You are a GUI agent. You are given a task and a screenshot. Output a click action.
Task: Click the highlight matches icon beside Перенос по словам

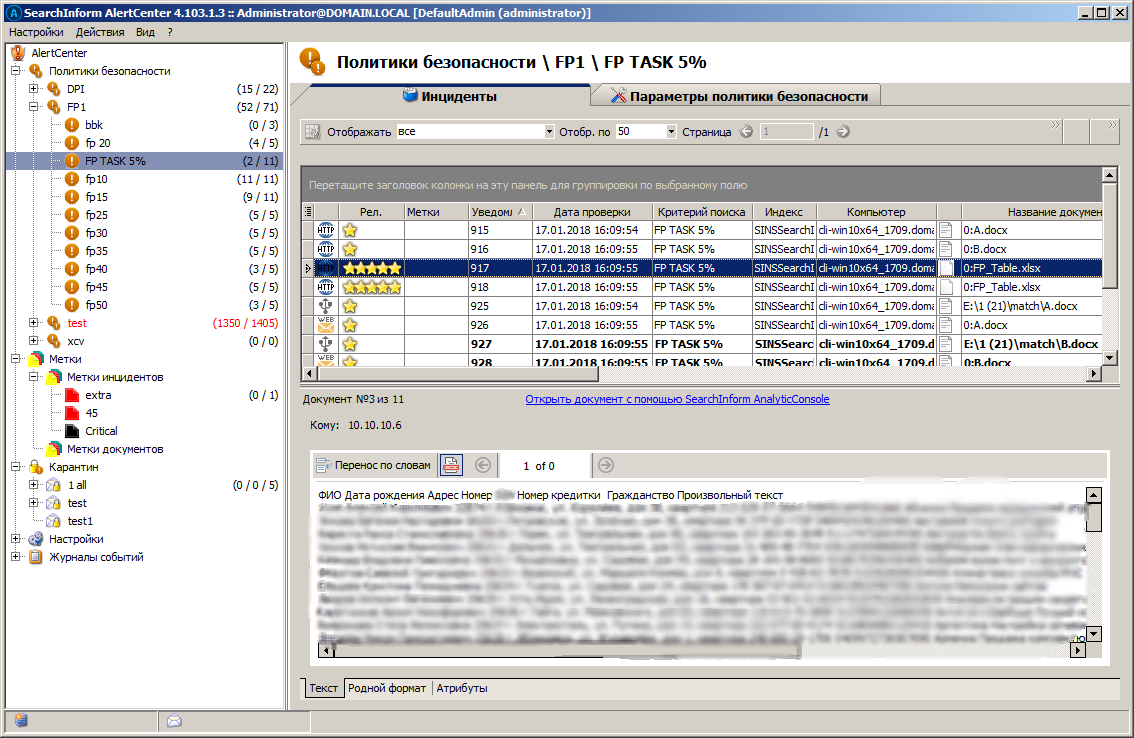[451, 465]
